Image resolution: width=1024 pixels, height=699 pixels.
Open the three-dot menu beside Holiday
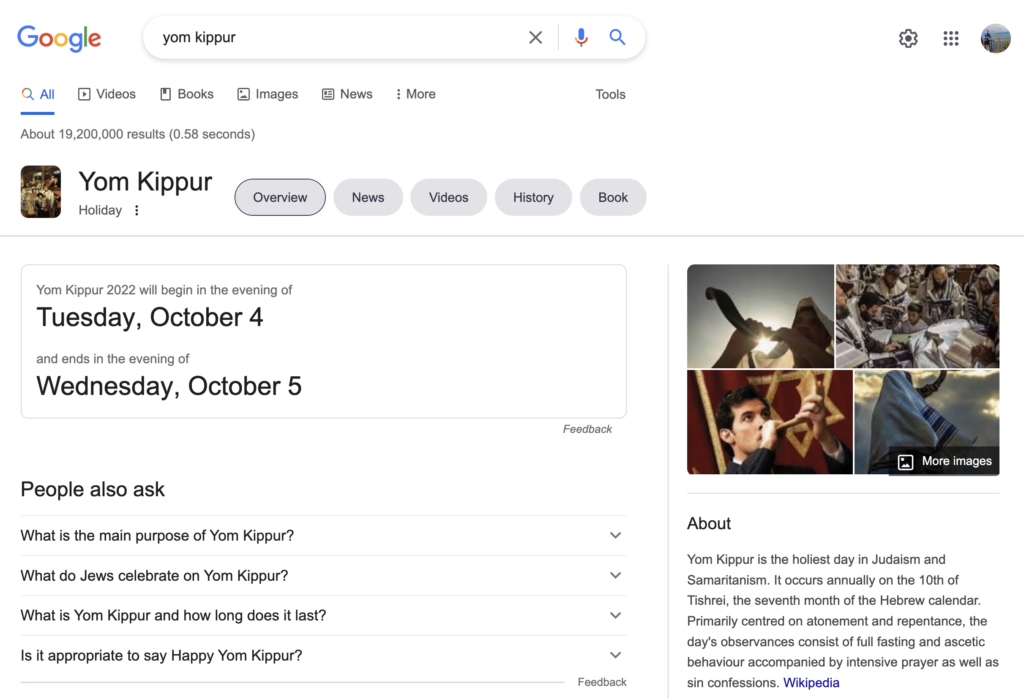pos(136,210)
